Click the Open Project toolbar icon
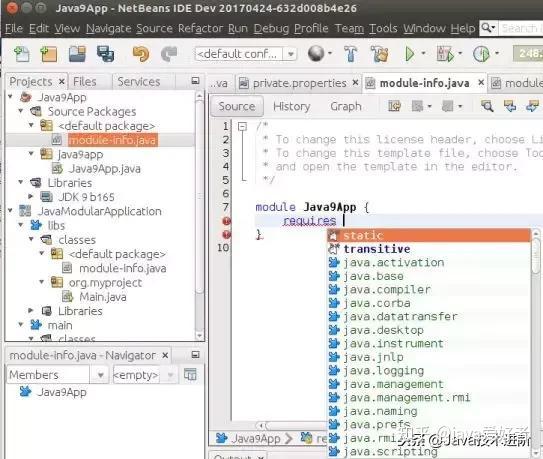543x459 pixels. point(77,54)
